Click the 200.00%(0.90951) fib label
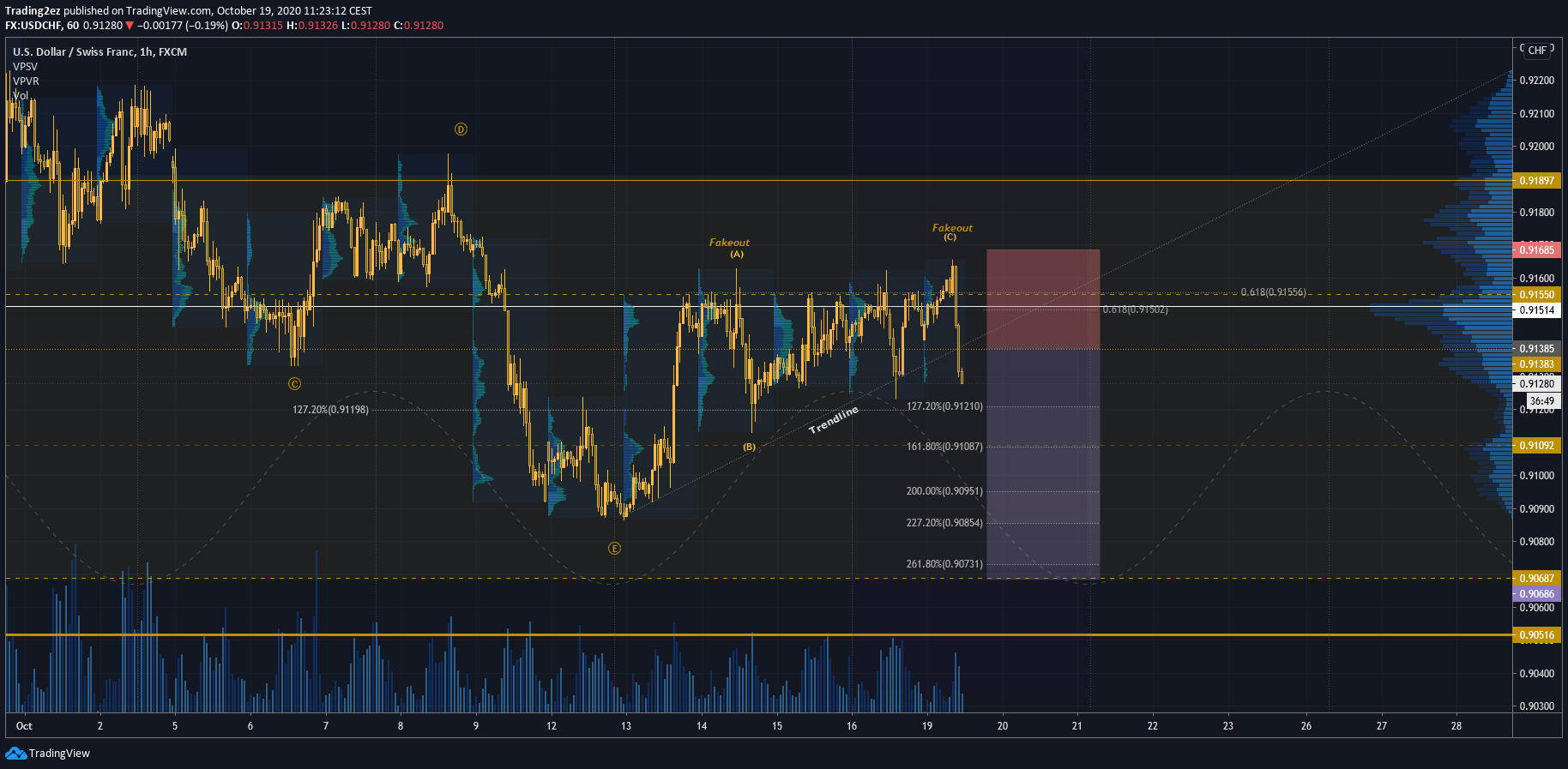The image size is (1568, 769). [944, 491]
